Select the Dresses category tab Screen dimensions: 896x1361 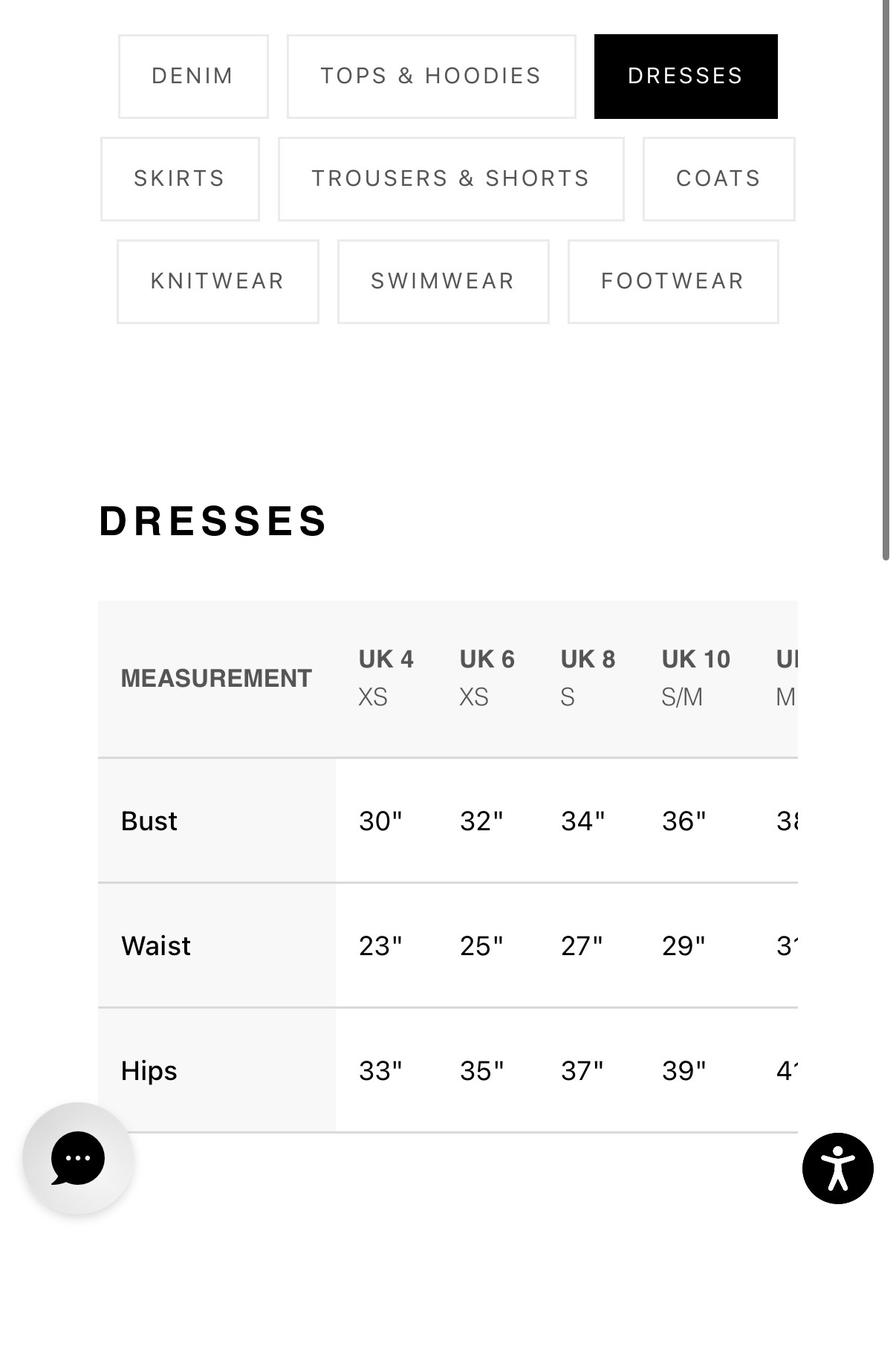tap(686, 77)
